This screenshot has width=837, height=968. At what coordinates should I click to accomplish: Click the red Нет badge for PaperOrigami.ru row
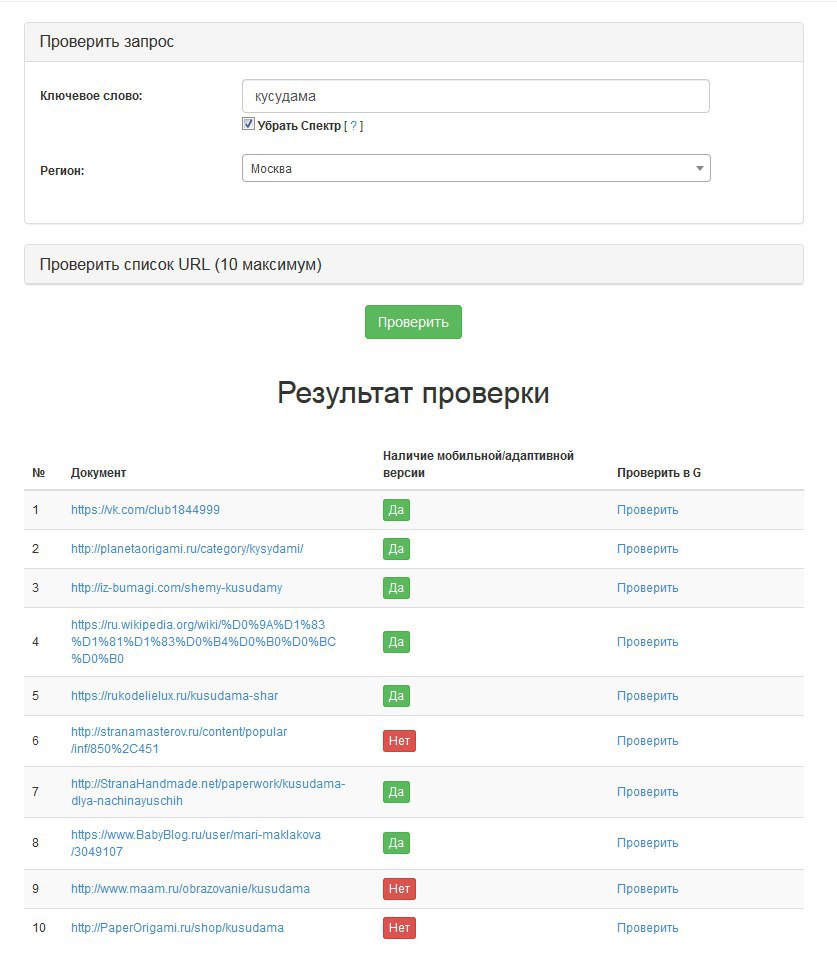[x=399, y=928]
